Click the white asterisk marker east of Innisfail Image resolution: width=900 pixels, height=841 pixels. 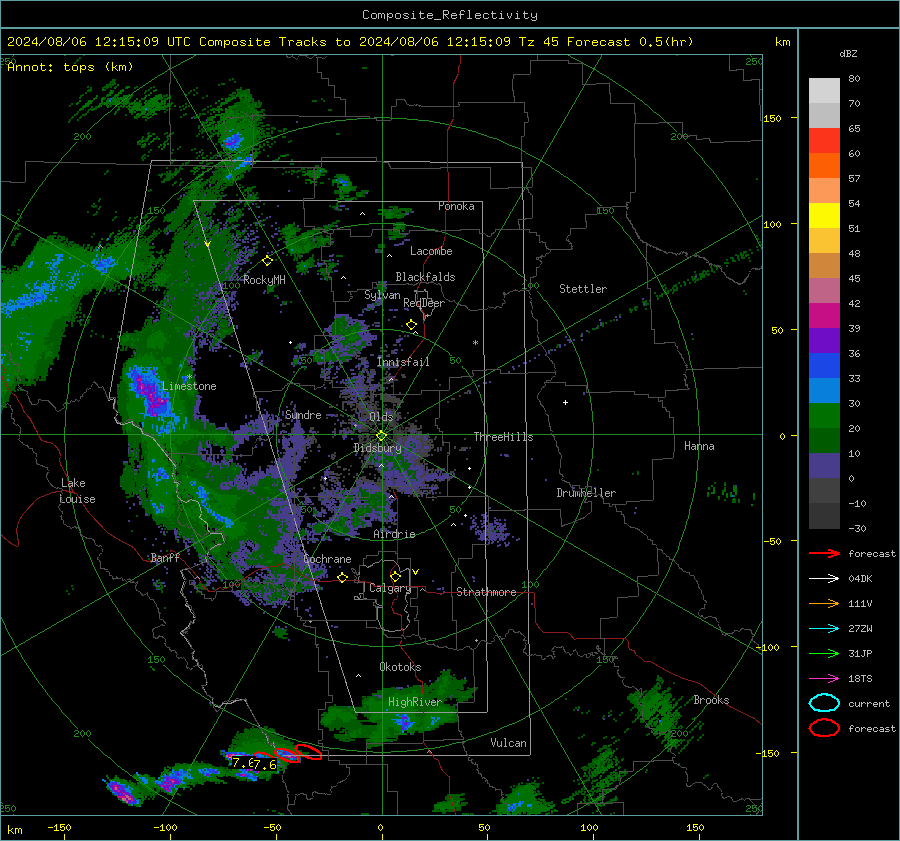click(475, 343)
